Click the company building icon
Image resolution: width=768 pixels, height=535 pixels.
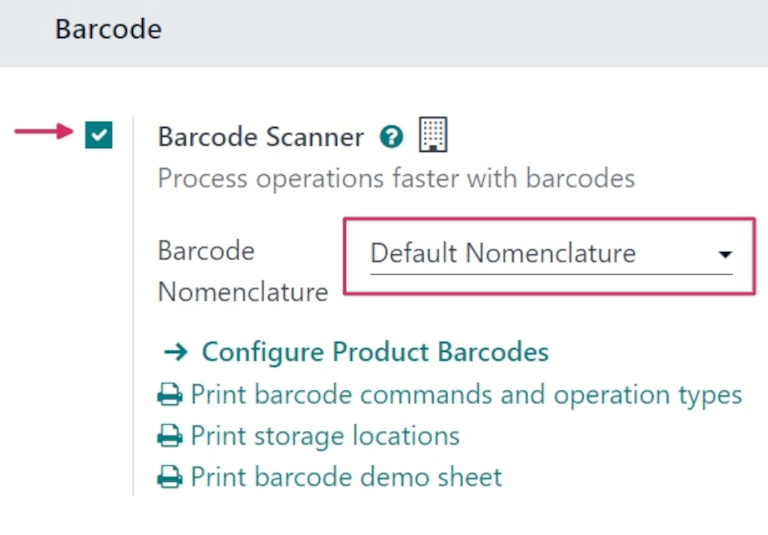tap(433, 134)
